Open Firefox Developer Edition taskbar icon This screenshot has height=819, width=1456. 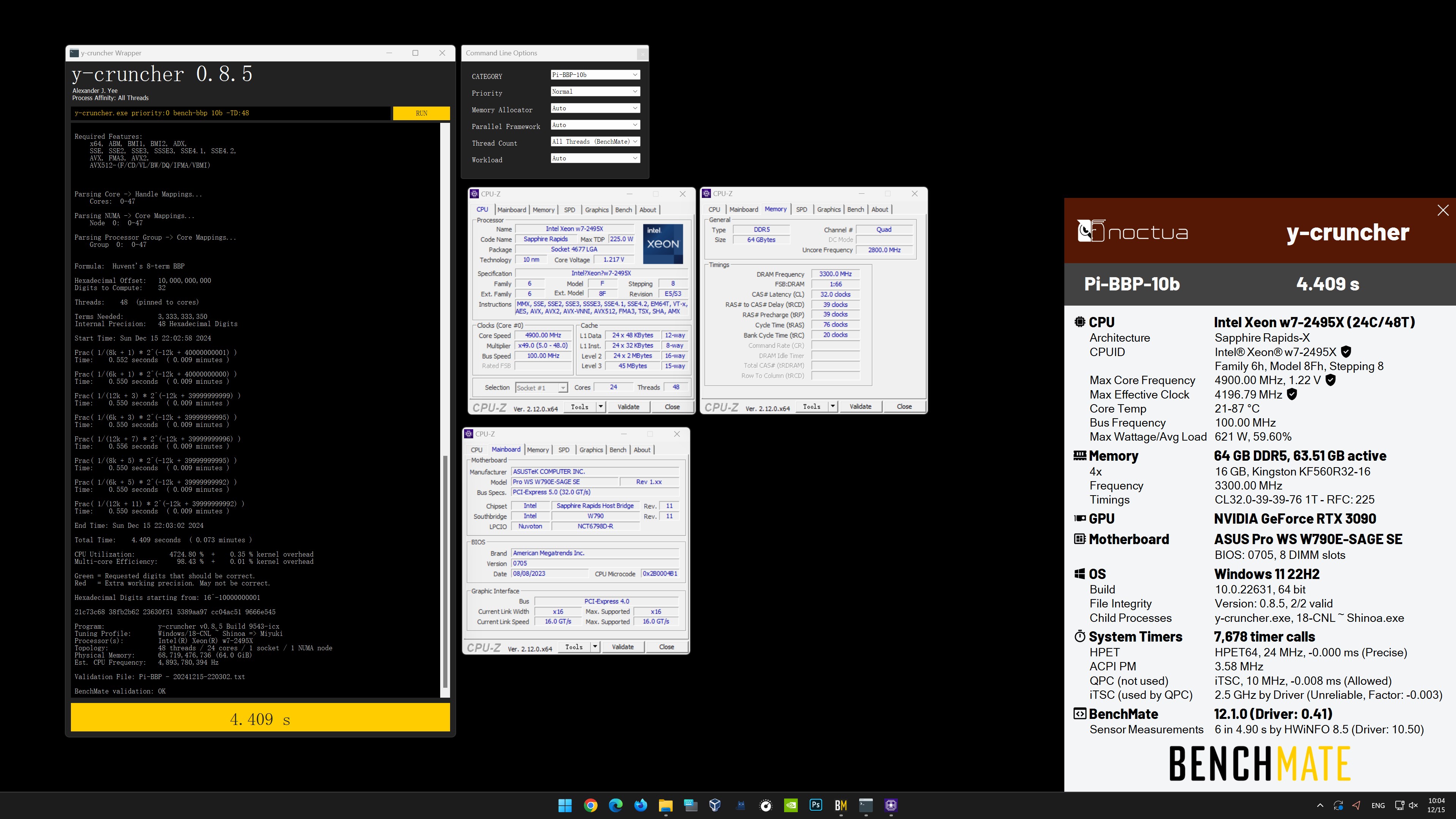pos(640,805)
